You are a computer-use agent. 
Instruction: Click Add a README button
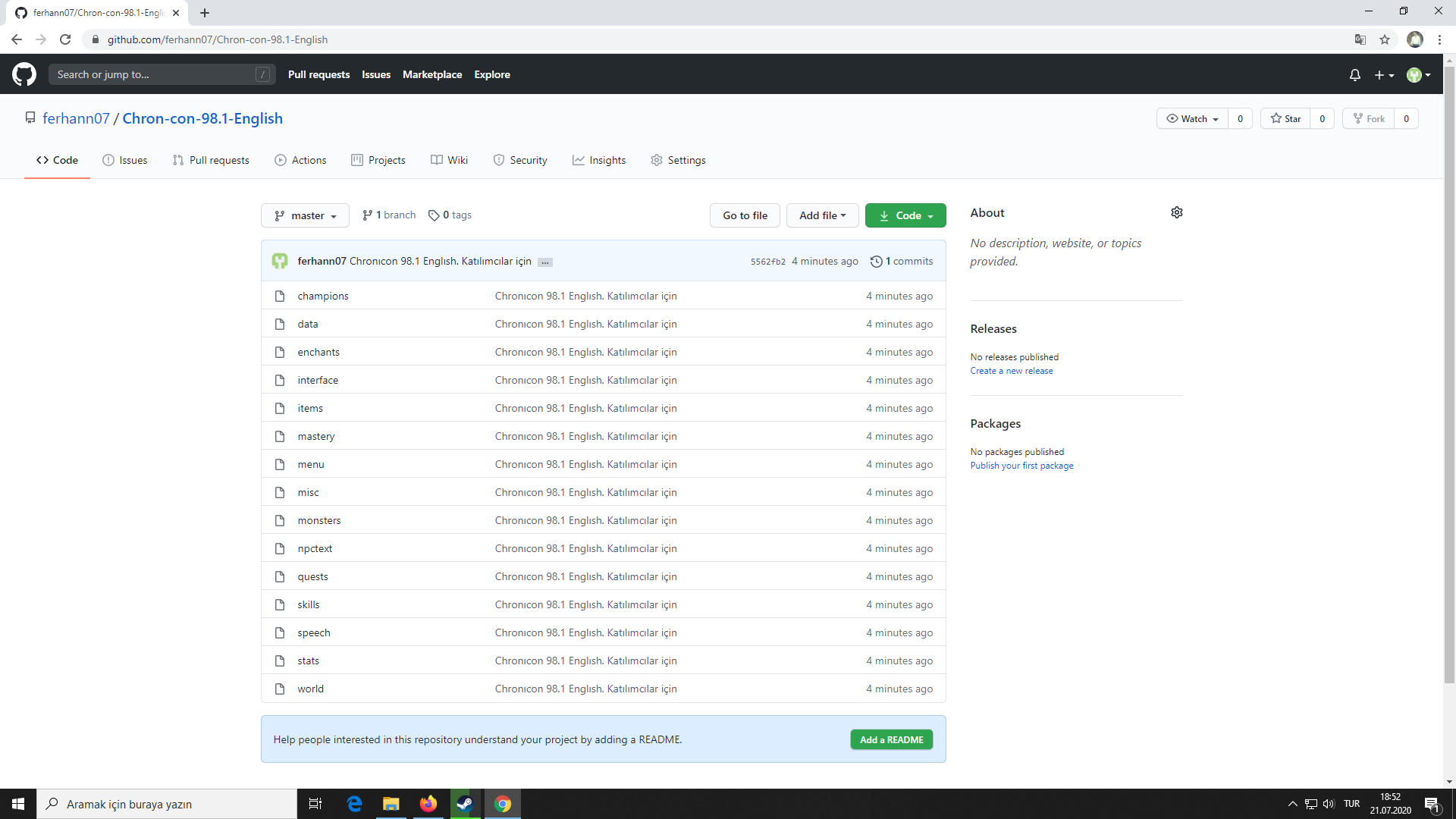coord(891,739)
